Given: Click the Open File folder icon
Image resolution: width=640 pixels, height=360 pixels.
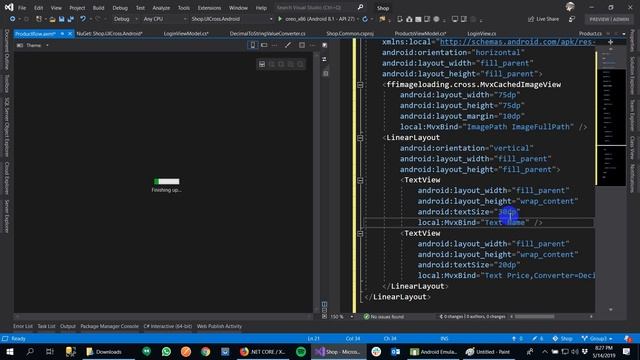Looking at the screenshot, I should tap(52, 19).
